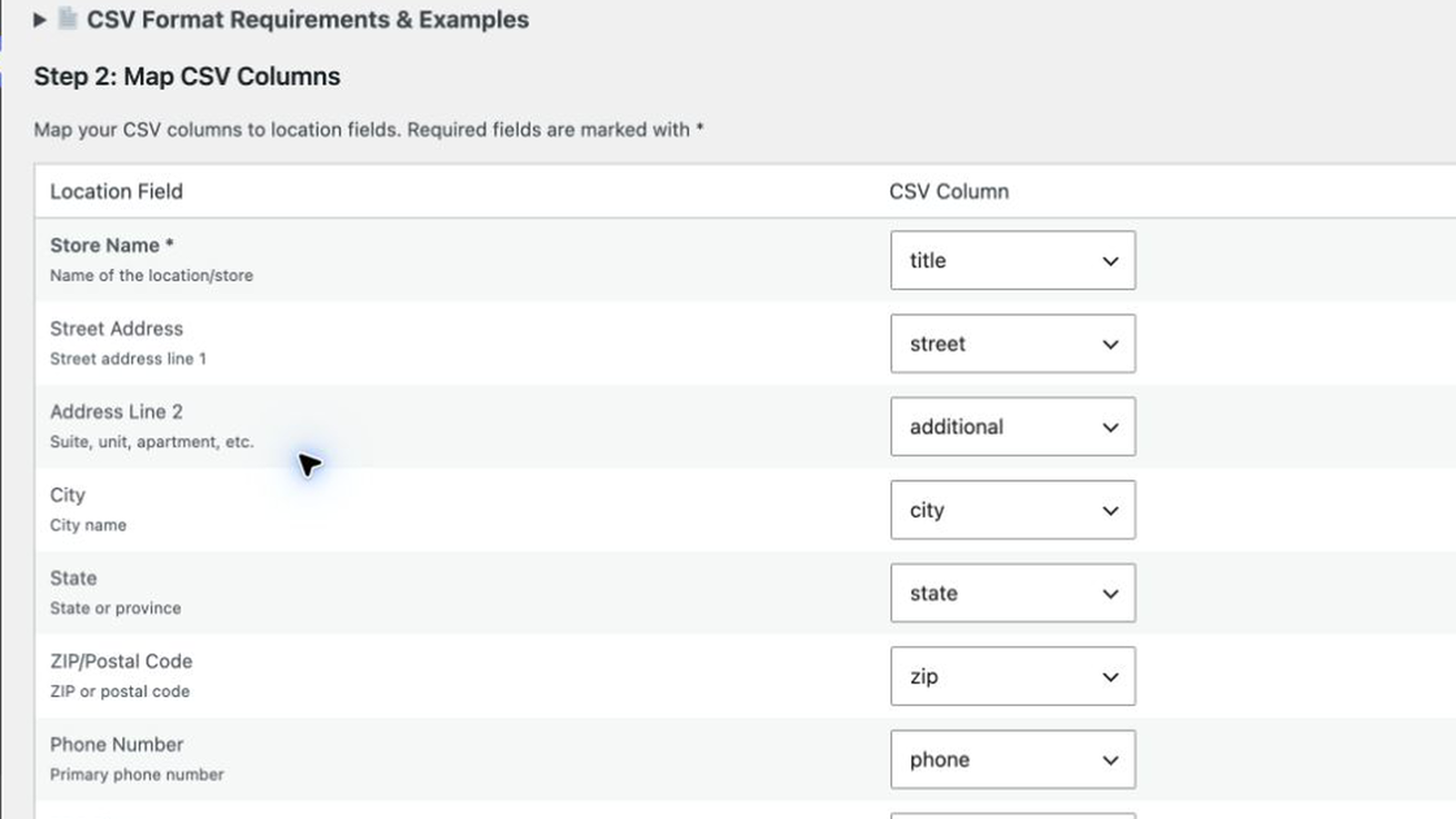Click the document icon beside CSV Format Requirements
This screenshot has width=1456, height=819.
point(67,18)
